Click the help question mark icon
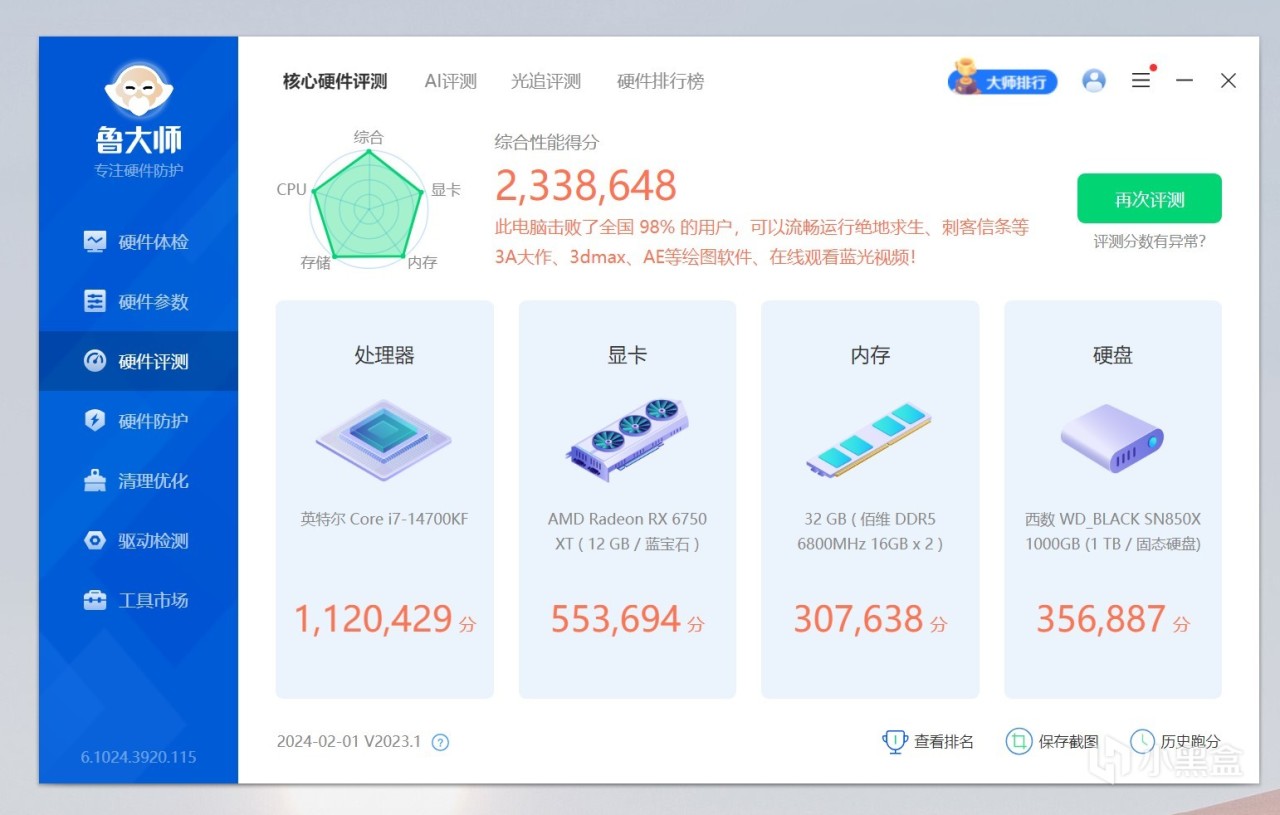The width and height of the screenshot is (1280, 815). tap(440, 742)
